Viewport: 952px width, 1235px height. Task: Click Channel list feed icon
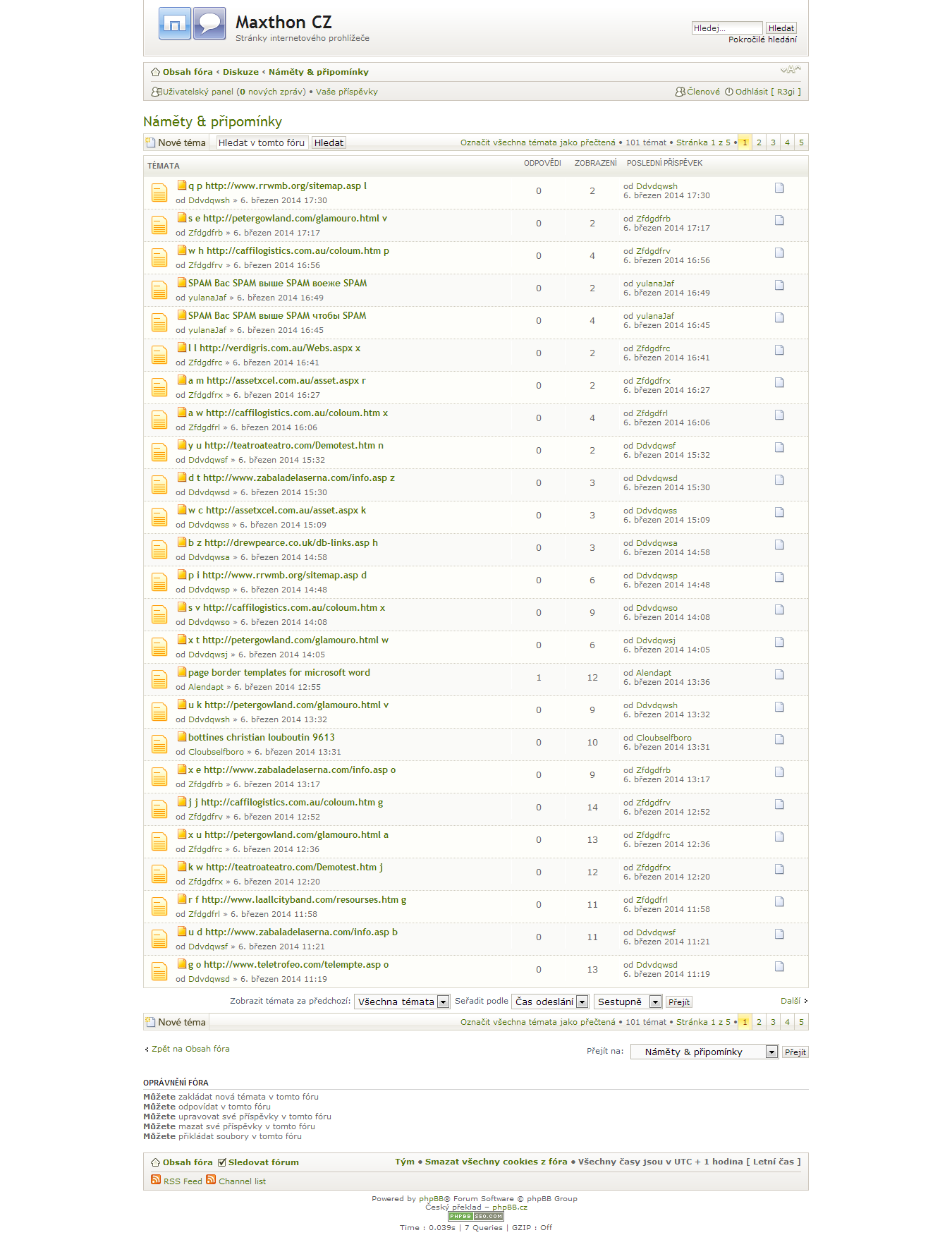pos(211,1179)
